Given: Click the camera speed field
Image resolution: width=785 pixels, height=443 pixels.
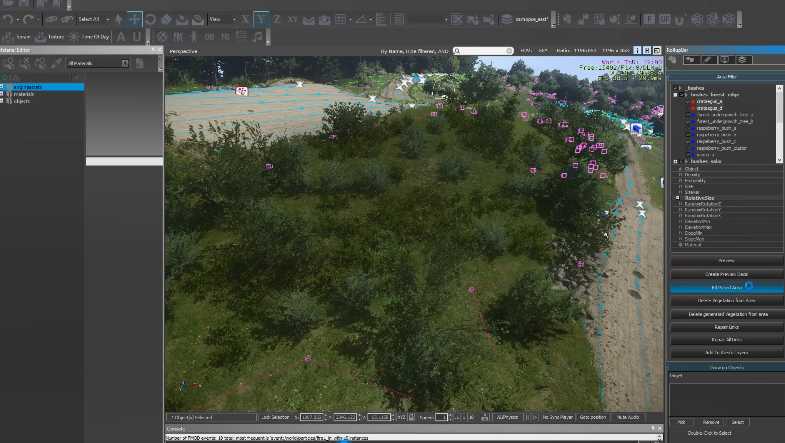Looking at the screenshot, I should tap(441, 417).
